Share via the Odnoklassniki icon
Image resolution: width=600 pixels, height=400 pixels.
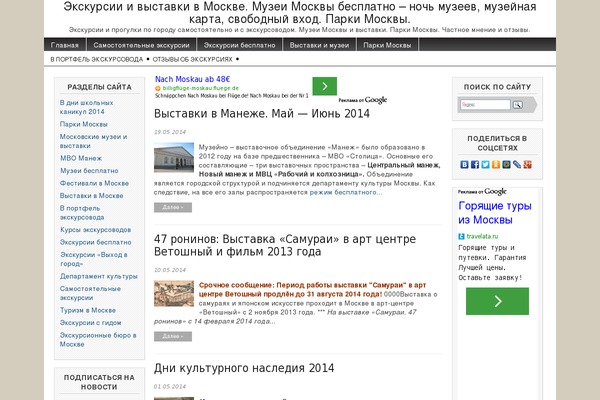496,165
